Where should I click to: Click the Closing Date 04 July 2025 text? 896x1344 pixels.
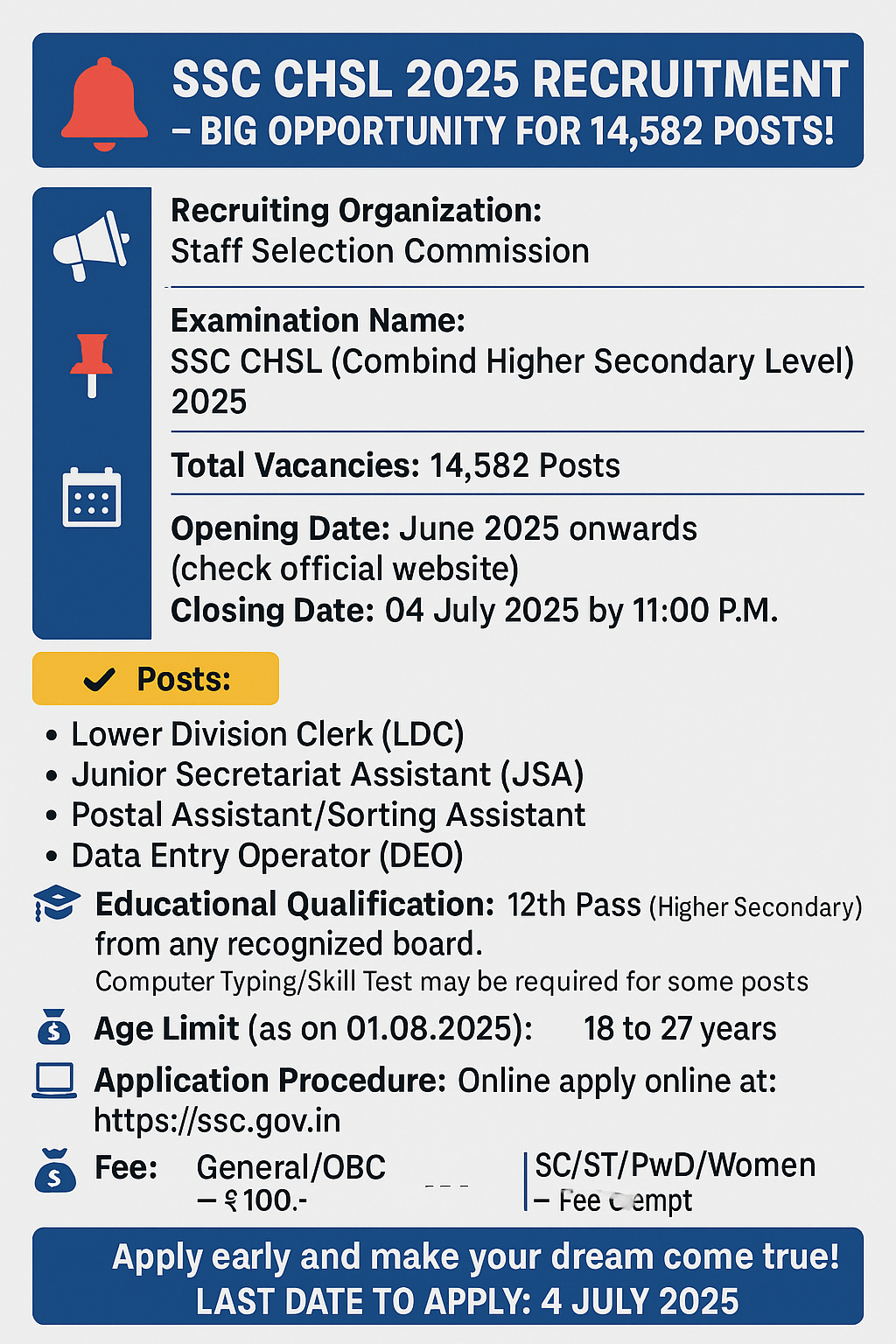[x=474, y=610]
